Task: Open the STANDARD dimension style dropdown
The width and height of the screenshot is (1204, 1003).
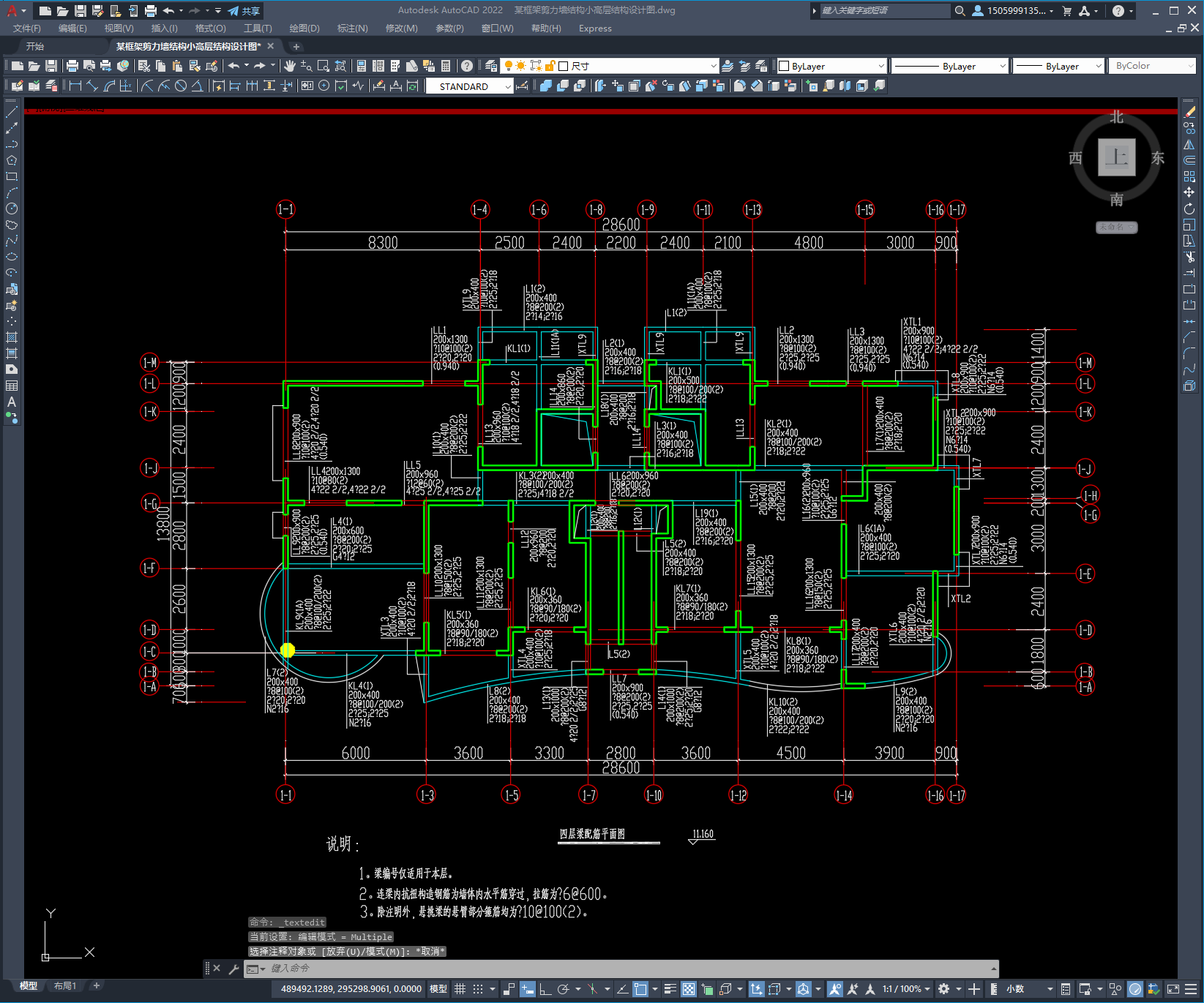Action: tap(470, 86)
